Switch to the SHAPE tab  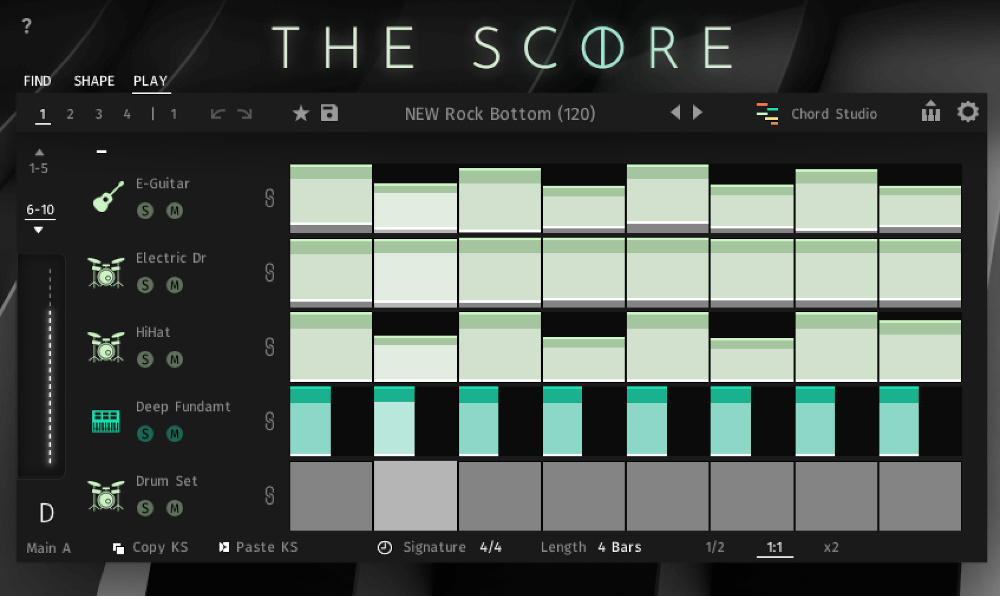pyautogui.click(x=94, y=81)
